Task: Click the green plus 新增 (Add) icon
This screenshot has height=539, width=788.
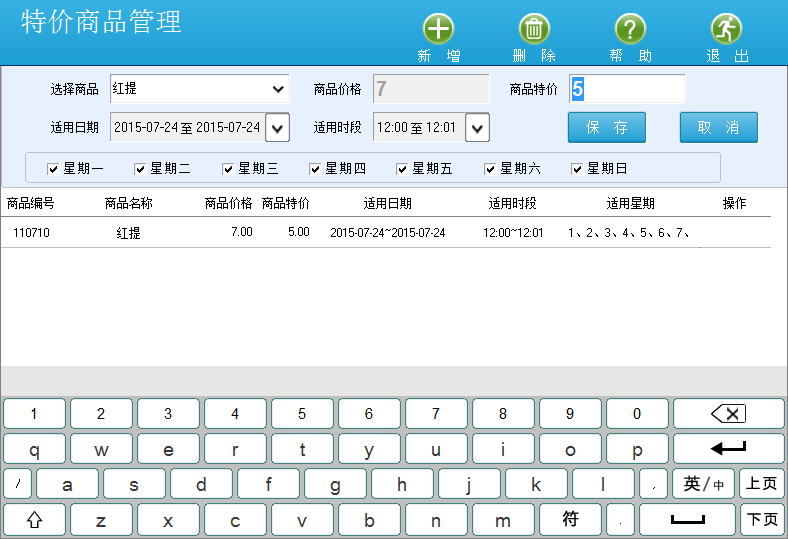Action: 438,29
